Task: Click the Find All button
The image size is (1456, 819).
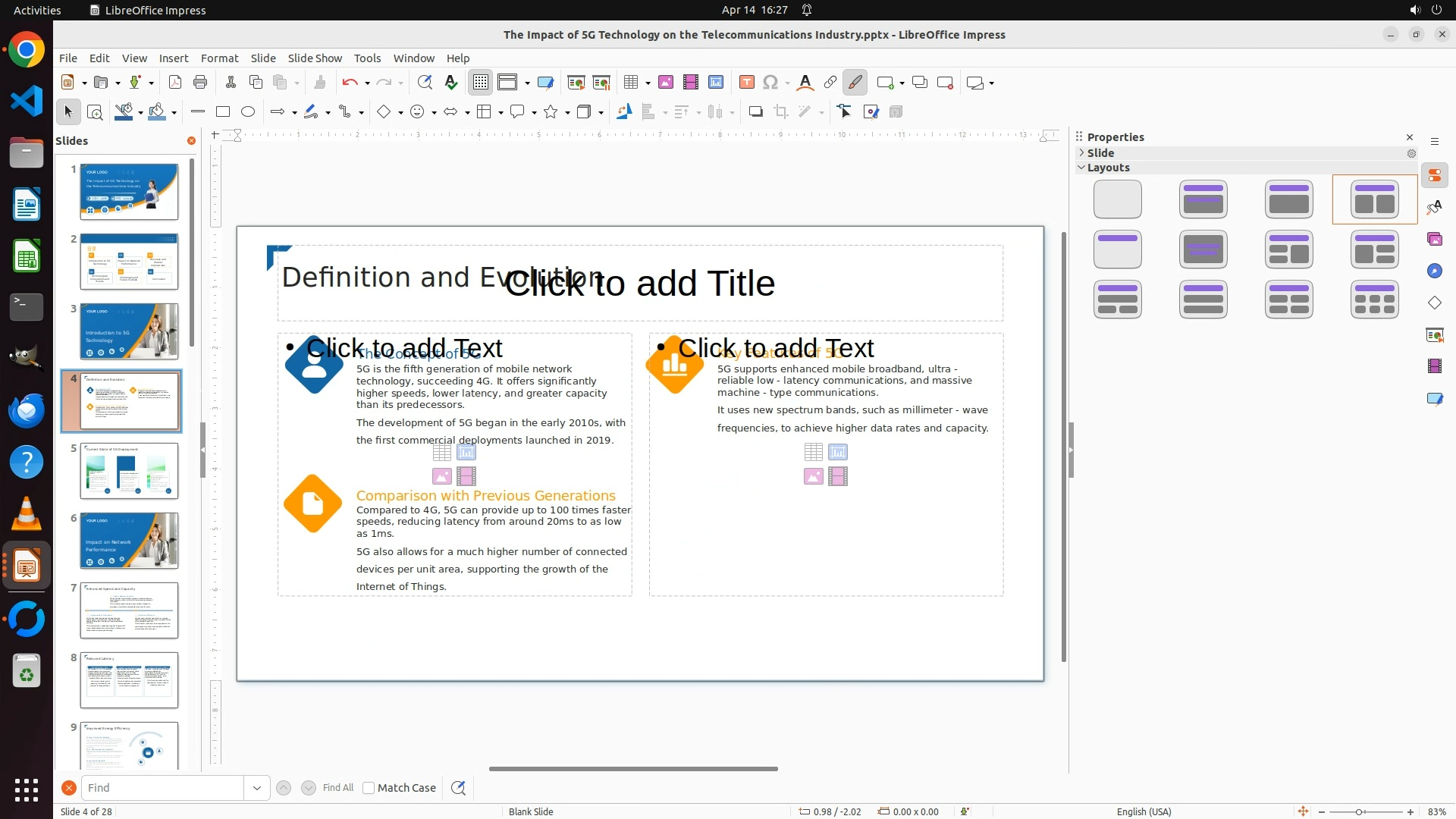Action: point(337,788)
